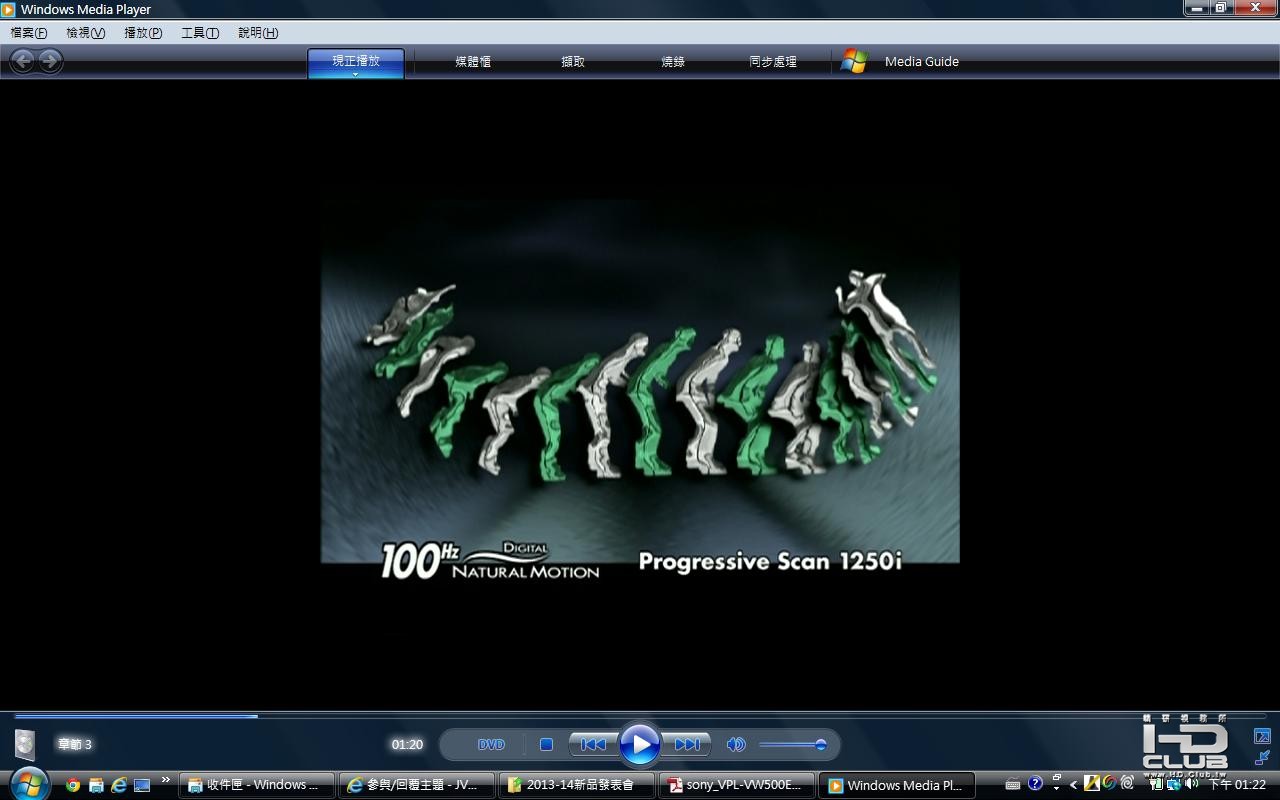Start playback with the round play button
1280x800 pixels.
tap(640, 744)
